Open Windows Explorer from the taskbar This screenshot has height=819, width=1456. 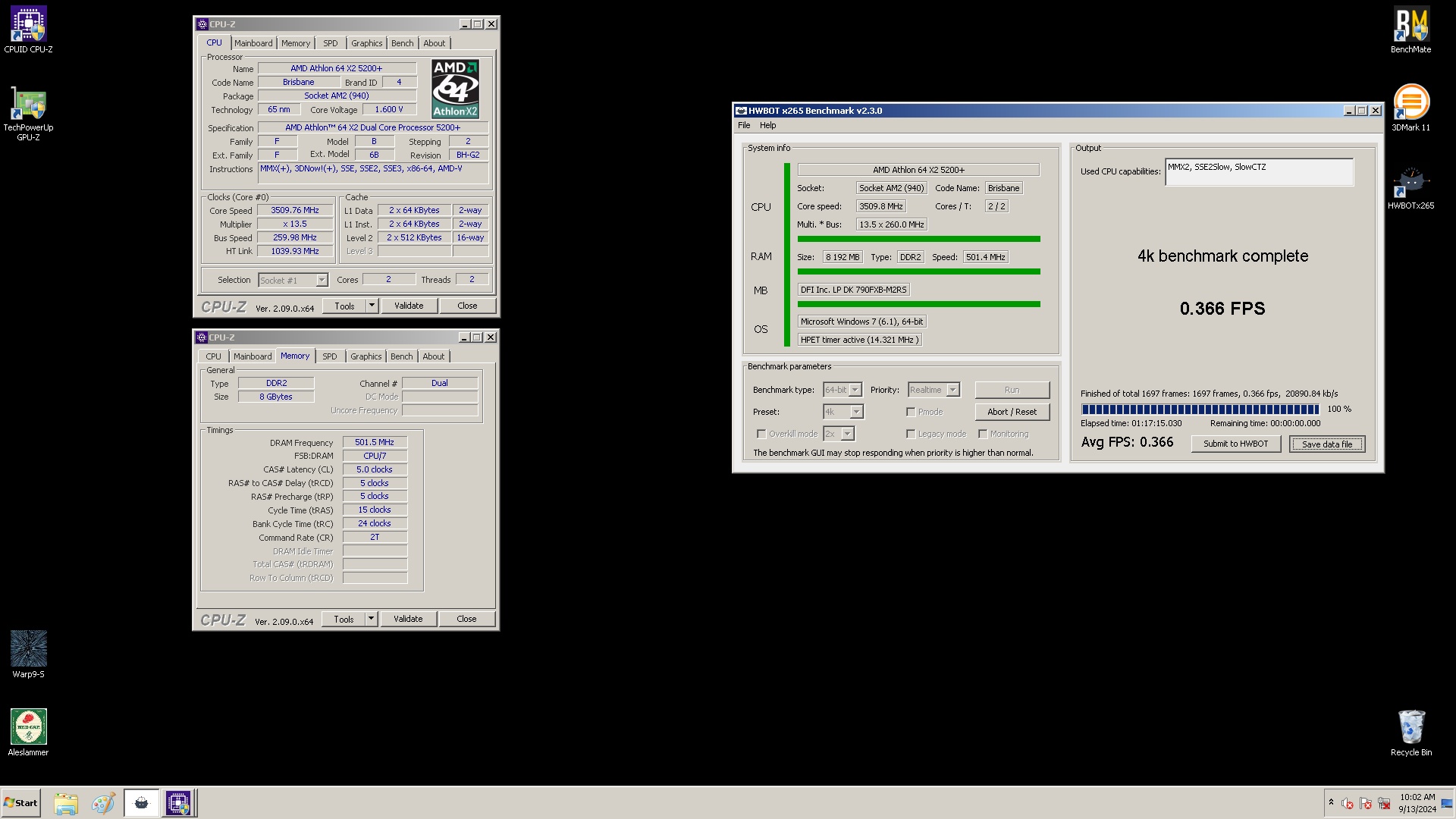[x=66, y=803]
